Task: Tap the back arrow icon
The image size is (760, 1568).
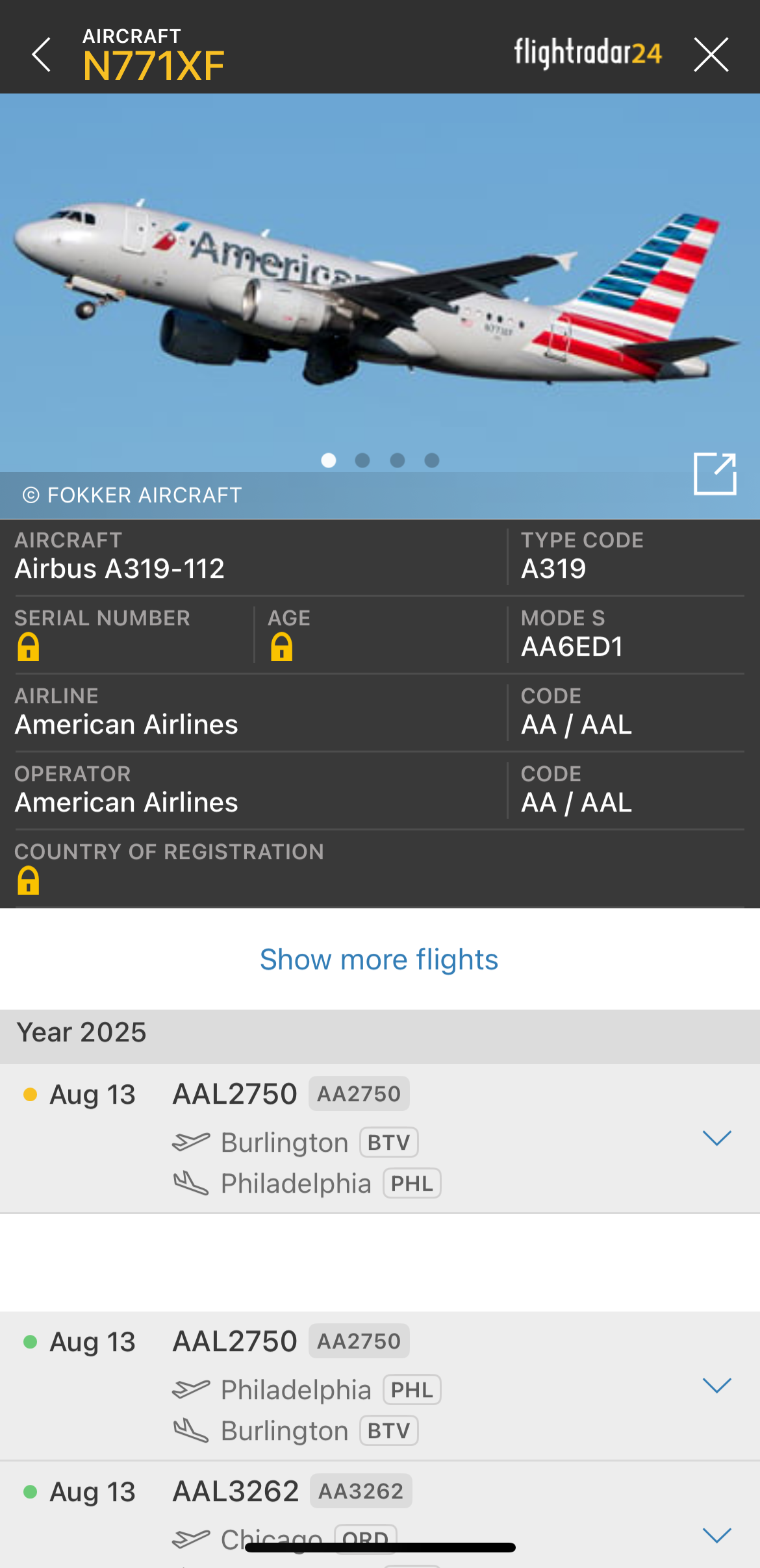Action: pos(42,55)
